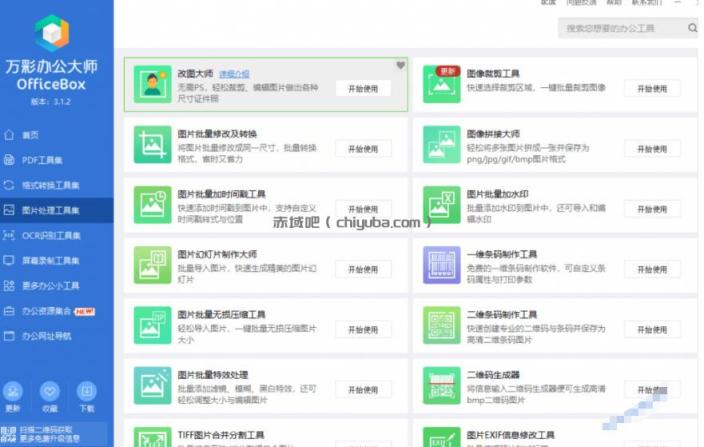Click 开始使用 for 二维条码制作工具
Screen dimensions: 704x447
click(652, 329)
